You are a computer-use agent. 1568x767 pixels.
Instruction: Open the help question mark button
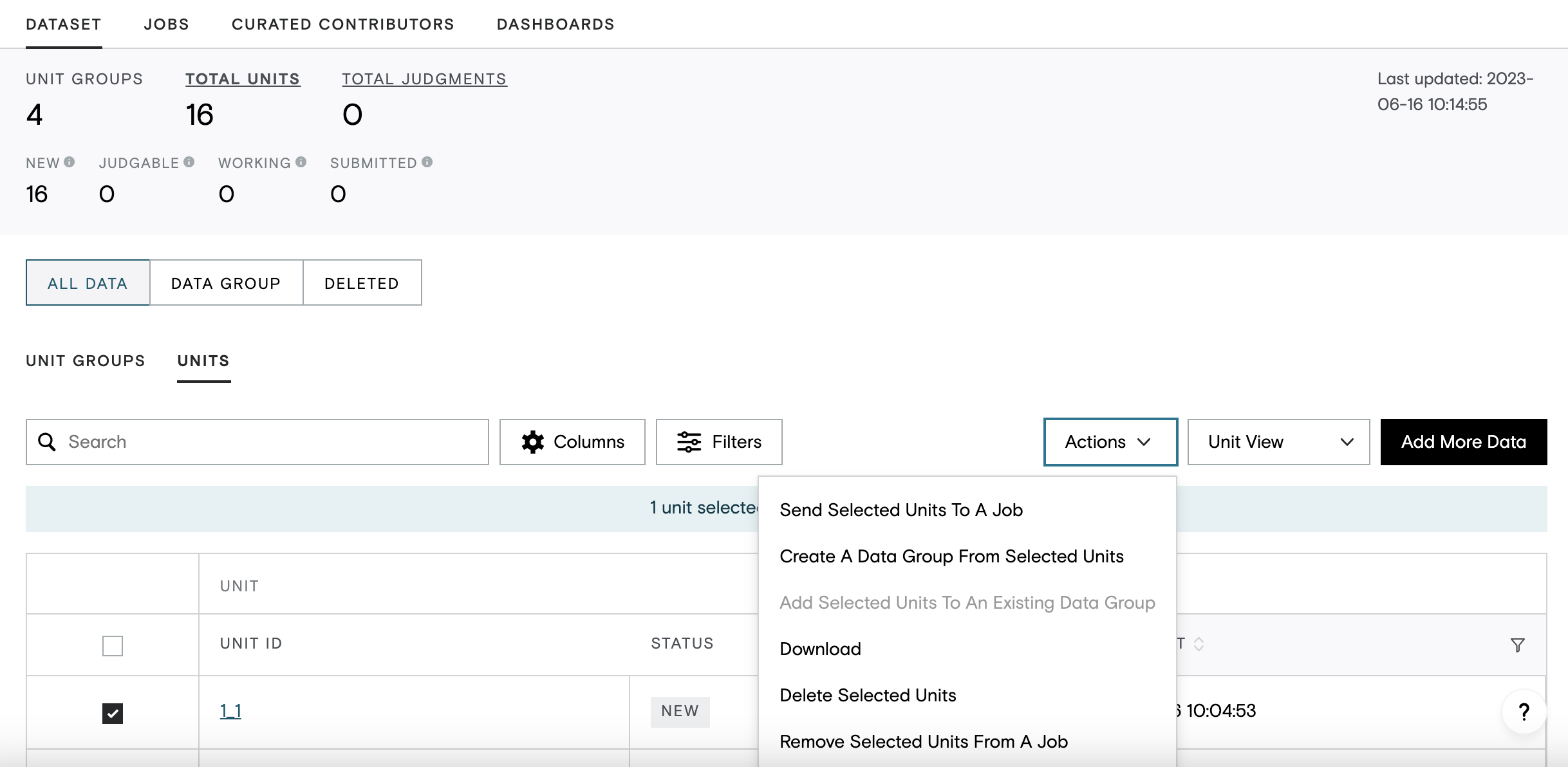coord(1524,712)
